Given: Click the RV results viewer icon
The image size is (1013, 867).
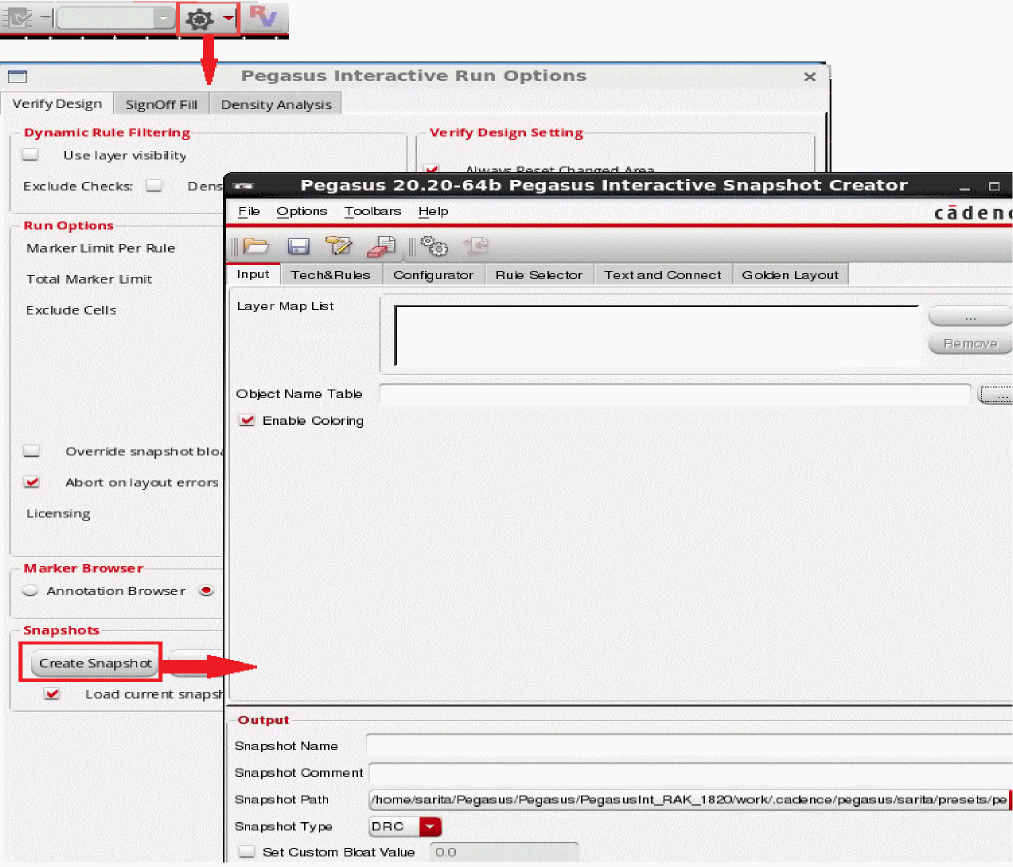Looking at the screenshot, I should point(262,18).
